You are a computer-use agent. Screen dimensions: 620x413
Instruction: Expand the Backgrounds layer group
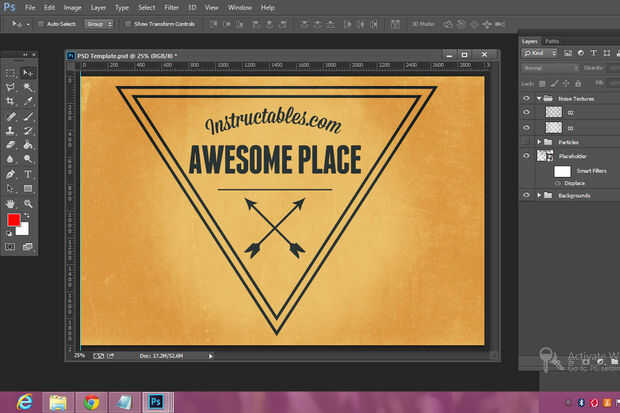540,195
